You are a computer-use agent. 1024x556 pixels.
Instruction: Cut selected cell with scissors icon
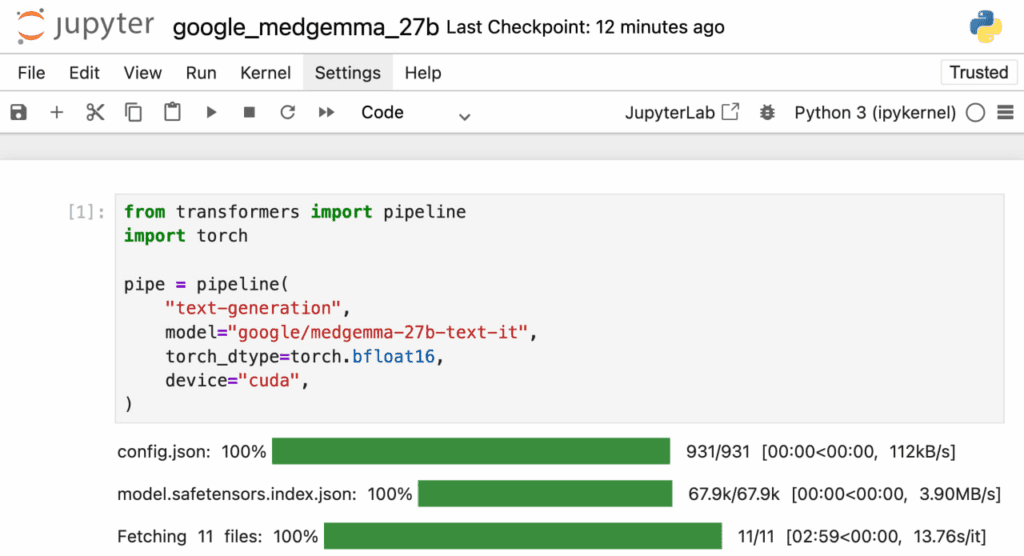95,113
